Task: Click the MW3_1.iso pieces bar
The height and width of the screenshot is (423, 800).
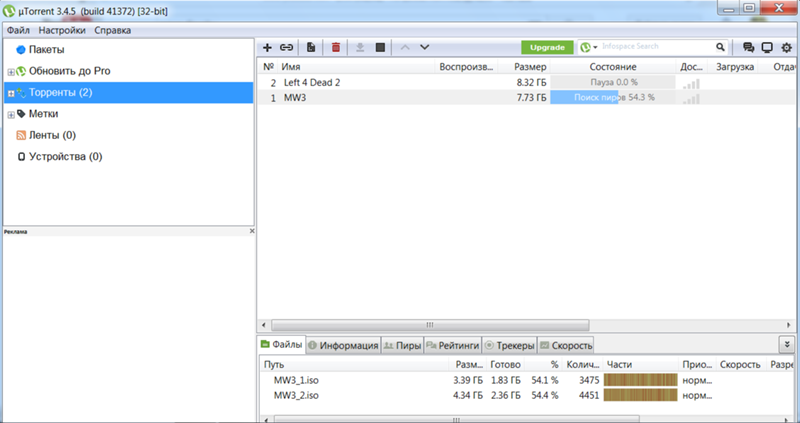Action: pyautogui.click(x=640, y=380)
